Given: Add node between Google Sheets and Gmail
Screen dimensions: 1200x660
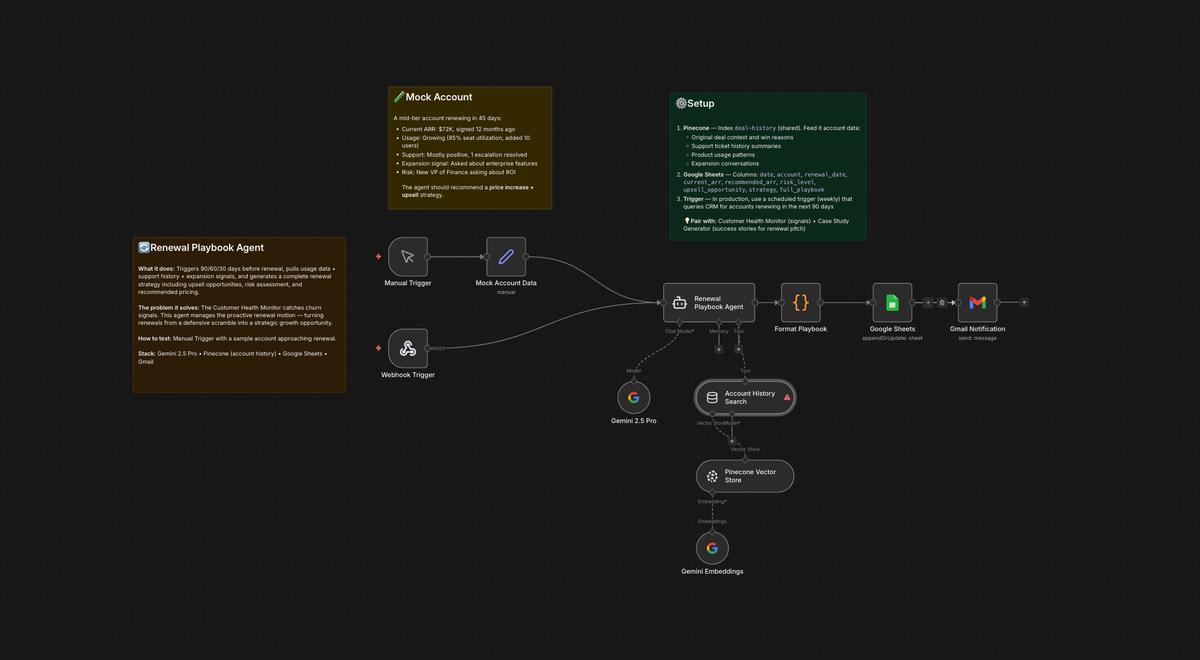Looking at the screenshot, I should click(x=928, y=302).
